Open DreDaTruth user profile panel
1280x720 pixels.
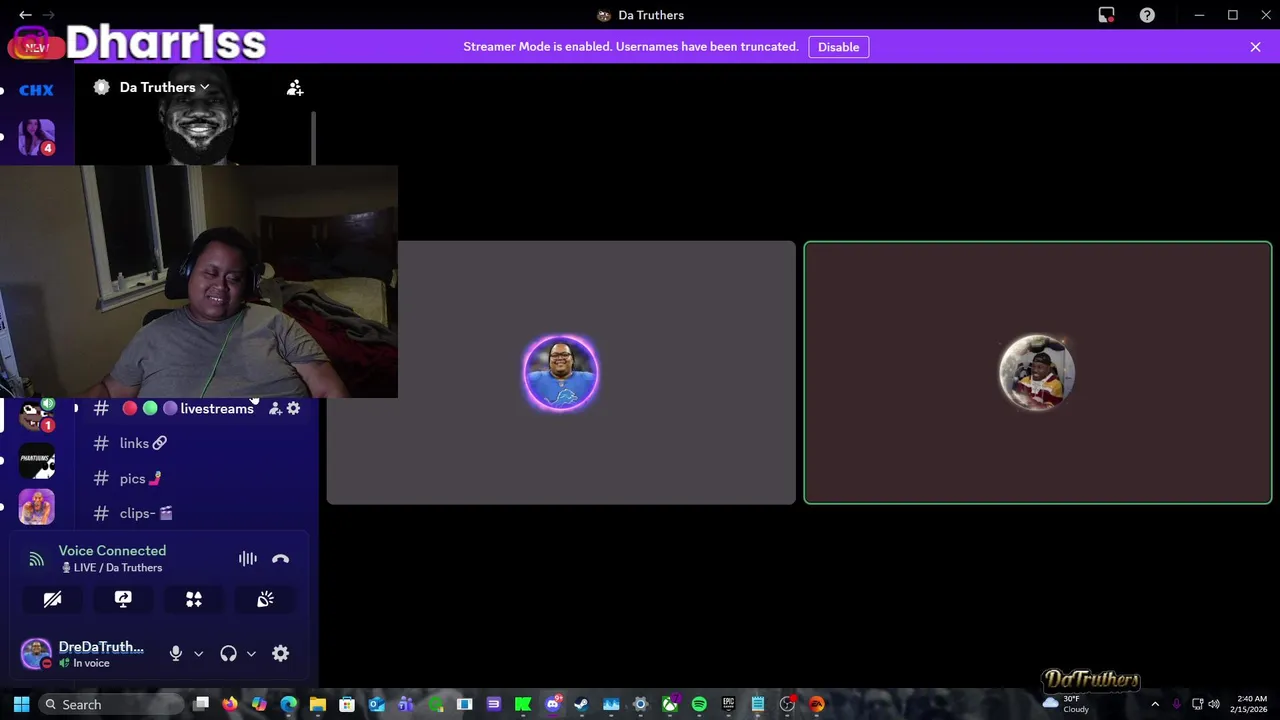84,654
